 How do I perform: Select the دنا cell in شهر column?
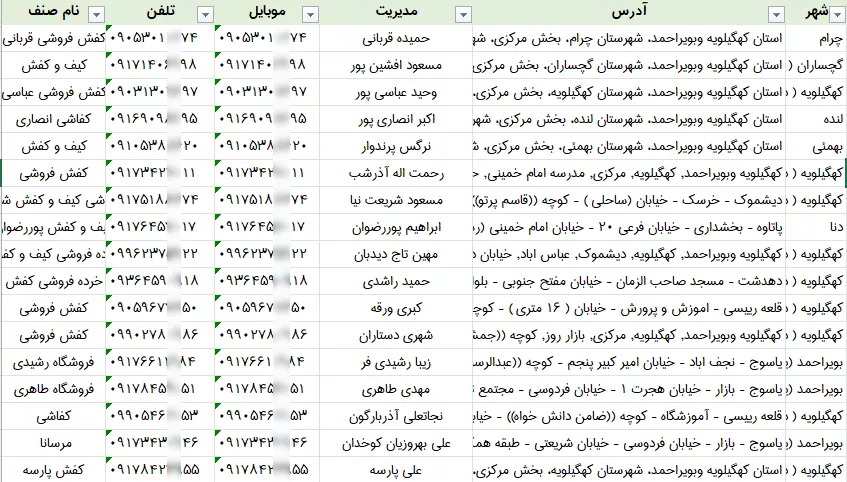click(x=816, y=227)
